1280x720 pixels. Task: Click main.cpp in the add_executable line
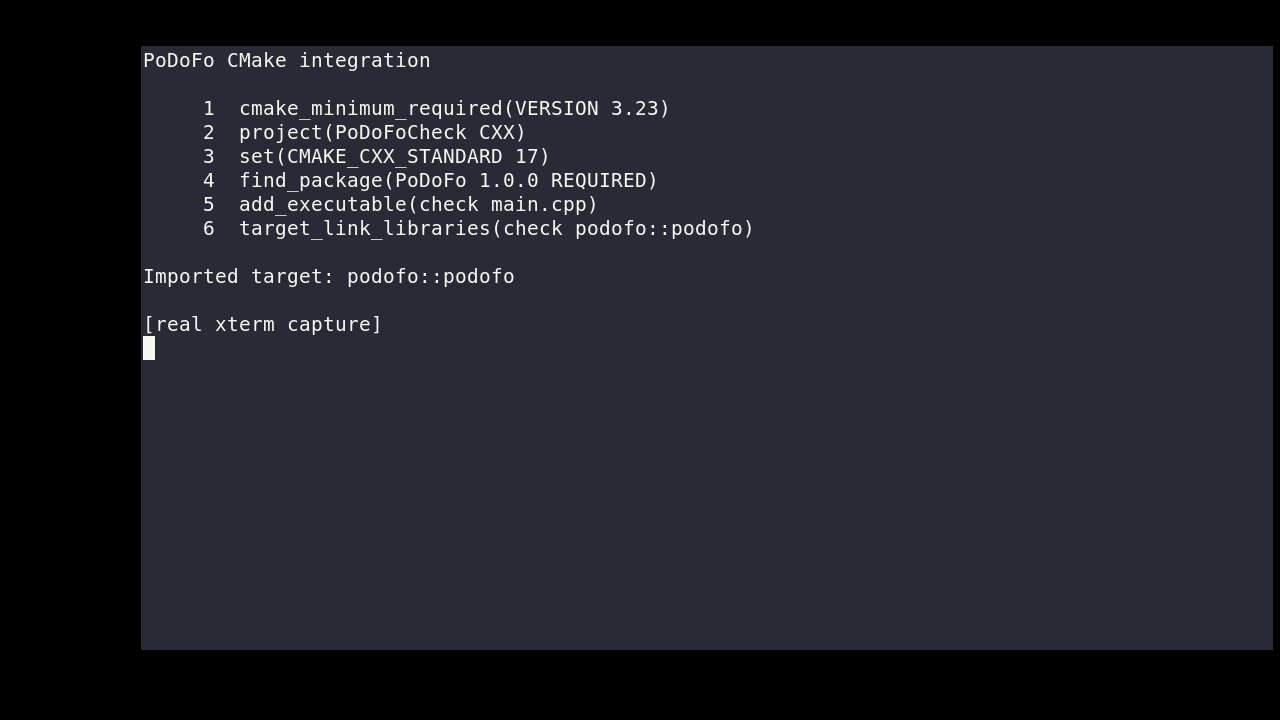tap(539, 205)
